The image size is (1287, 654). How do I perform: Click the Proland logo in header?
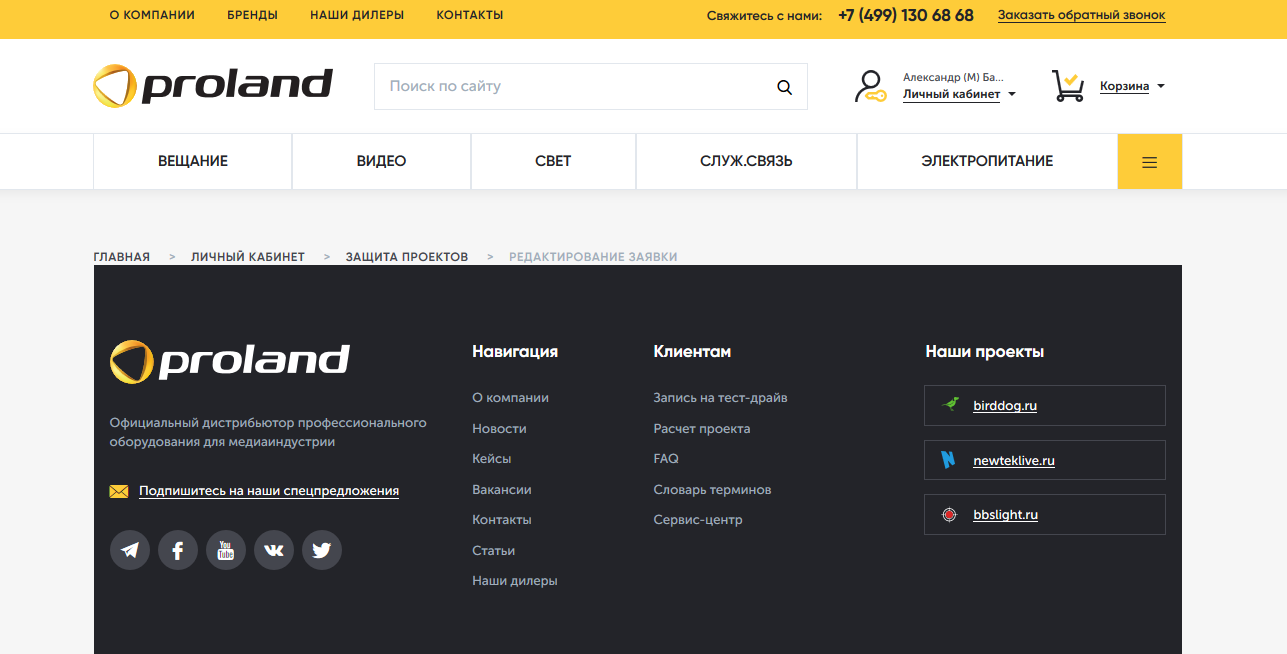point(213,86)
